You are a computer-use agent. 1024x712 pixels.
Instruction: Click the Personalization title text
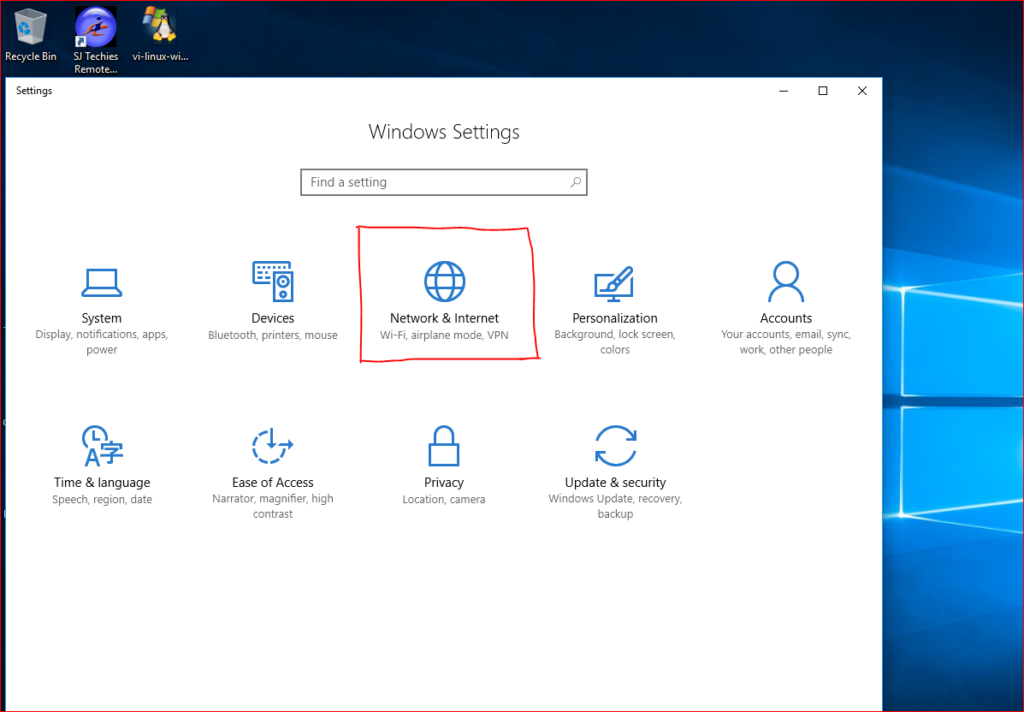click(615, 318)
